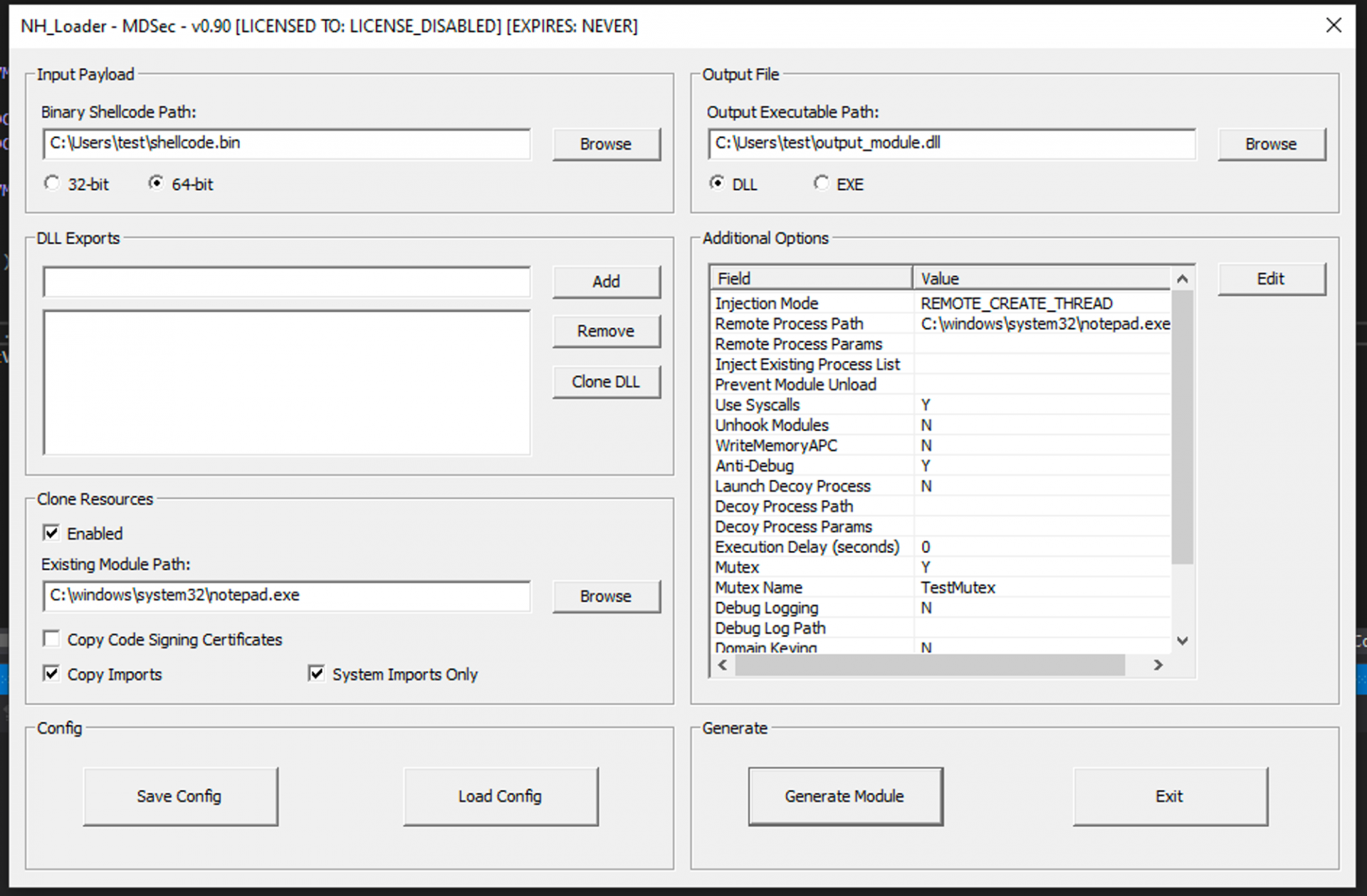Click Browse for shellcode path
Viewport: 1367px width, 896px height.
click(606, 144)
